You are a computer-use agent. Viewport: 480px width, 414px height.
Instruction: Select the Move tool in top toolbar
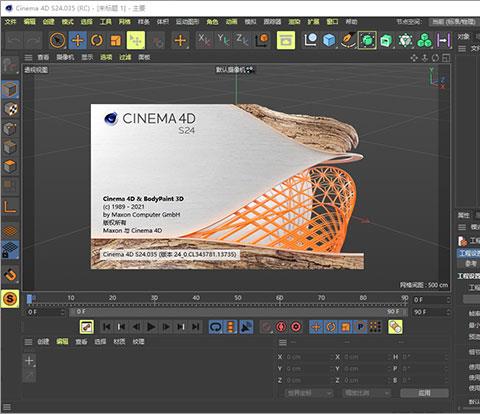(78, 40)
